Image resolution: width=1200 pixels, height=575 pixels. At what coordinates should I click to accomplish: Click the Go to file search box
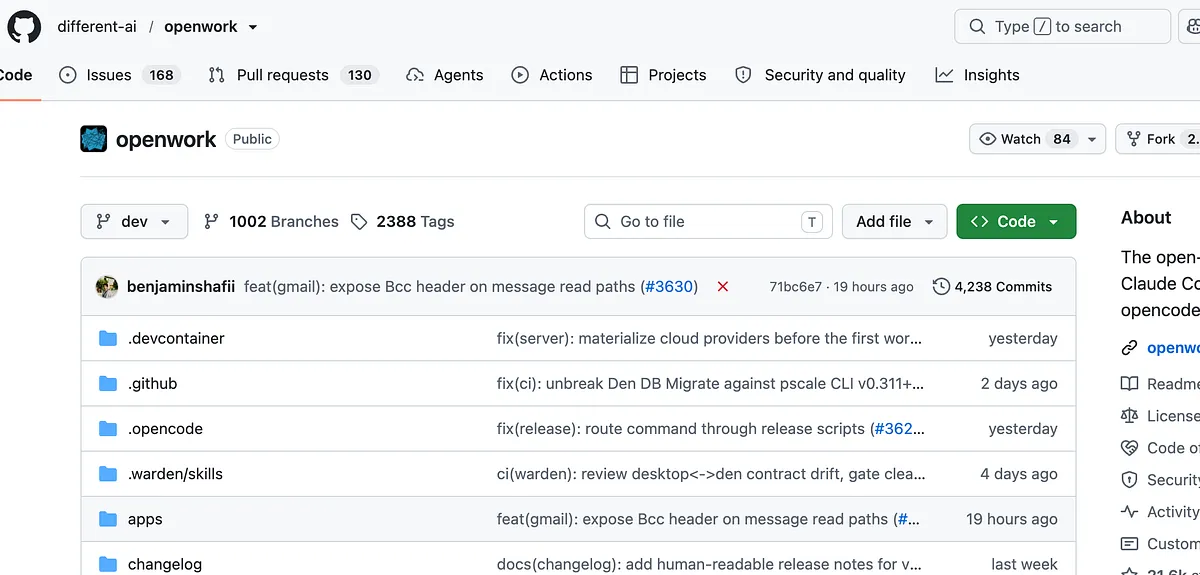pos(708,222)
